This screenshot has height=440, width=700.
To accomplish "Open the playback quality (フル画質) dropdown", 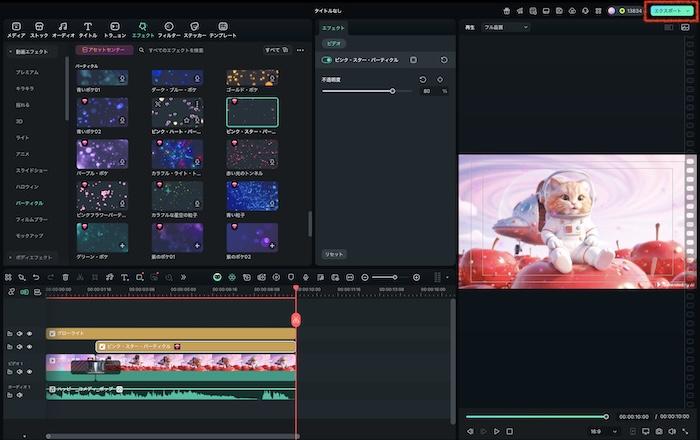I will pyautogui.click(x=505, y=27).
